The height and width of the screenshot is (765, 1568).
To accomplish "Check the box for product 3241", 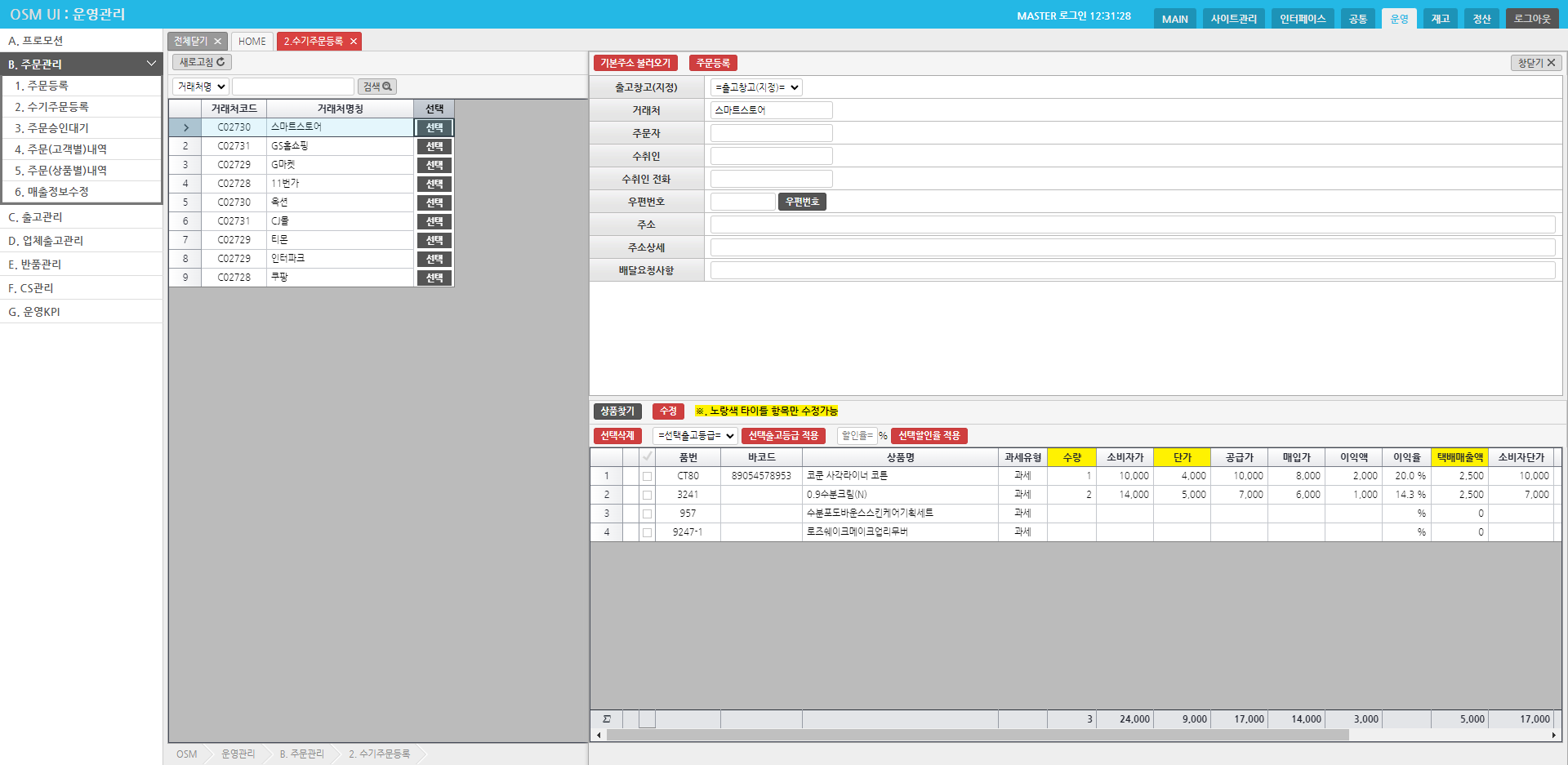I will (647, 495).
